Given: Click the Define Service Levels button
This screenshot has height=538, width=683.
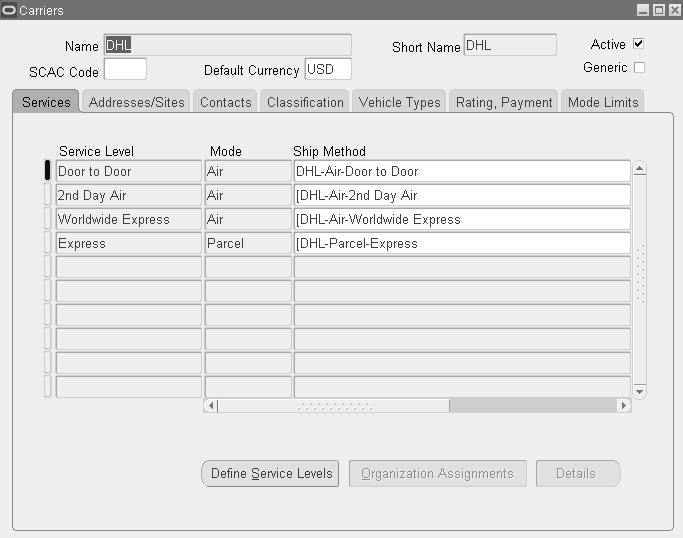Looking at the screenshot, I should tap(270, 474).
